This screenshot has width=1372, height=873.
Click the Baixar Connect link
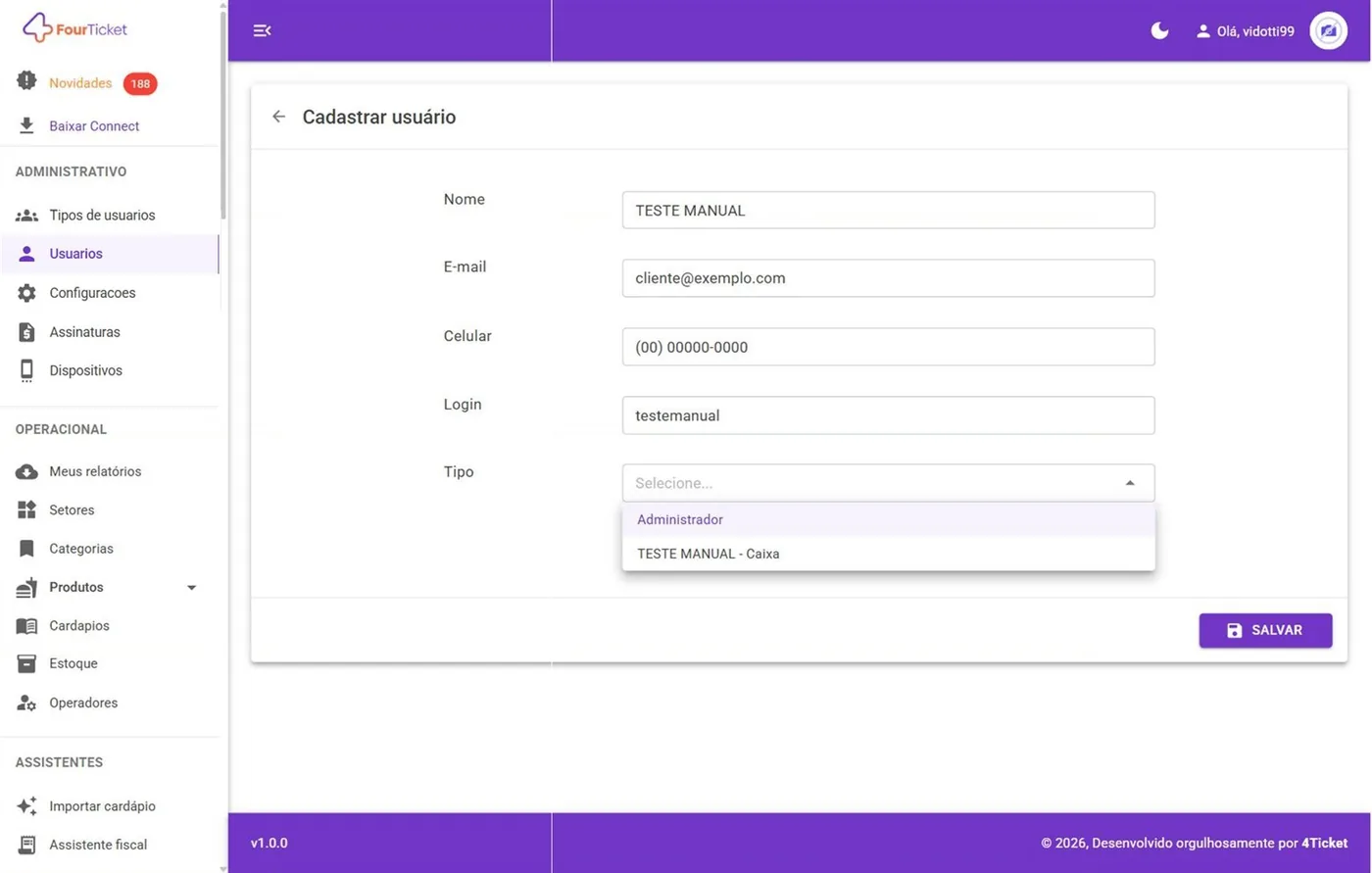(x=94, y=125)
